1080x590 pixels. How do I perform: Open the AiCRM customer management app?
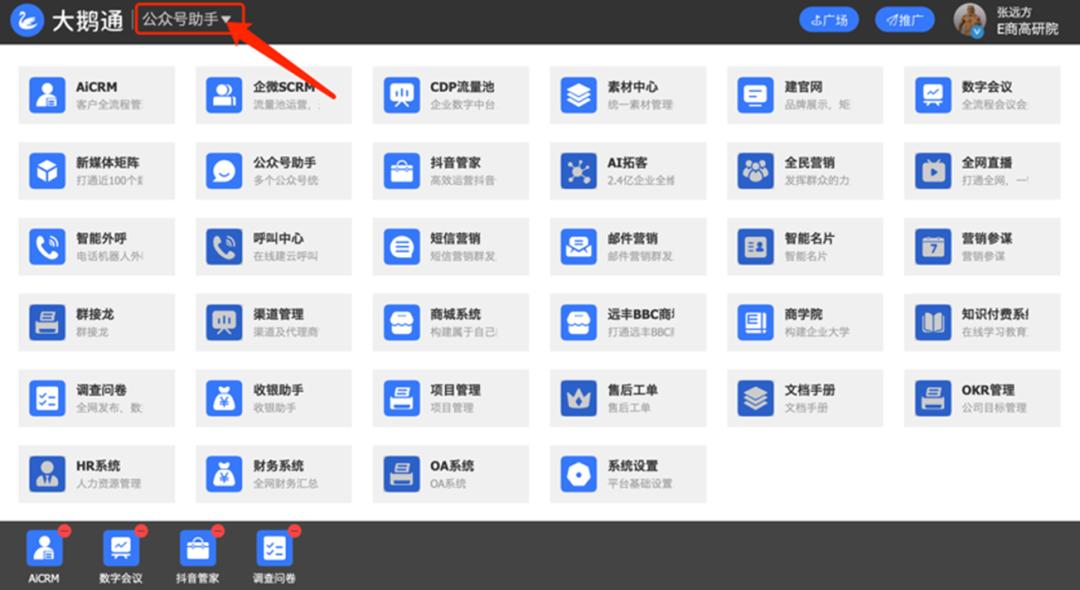pos(96,94)
